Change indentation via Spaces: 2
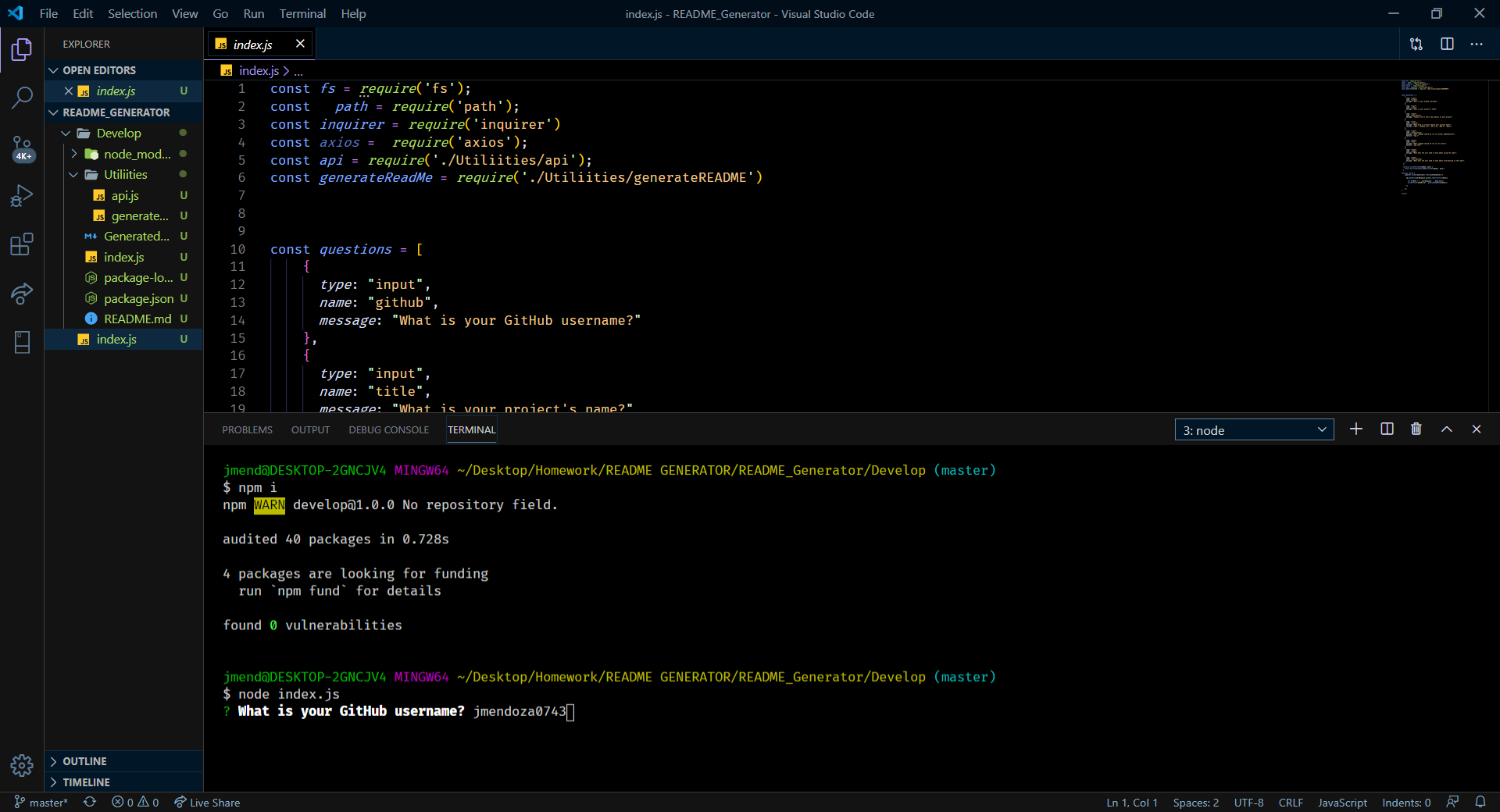The image size is (1500, 812). click(1195, 802)
